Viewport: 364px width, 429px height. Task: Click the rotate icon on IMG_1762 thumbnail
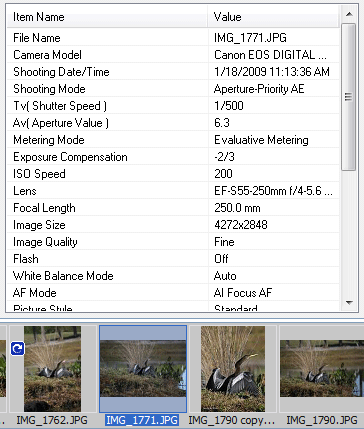(17, 349)
